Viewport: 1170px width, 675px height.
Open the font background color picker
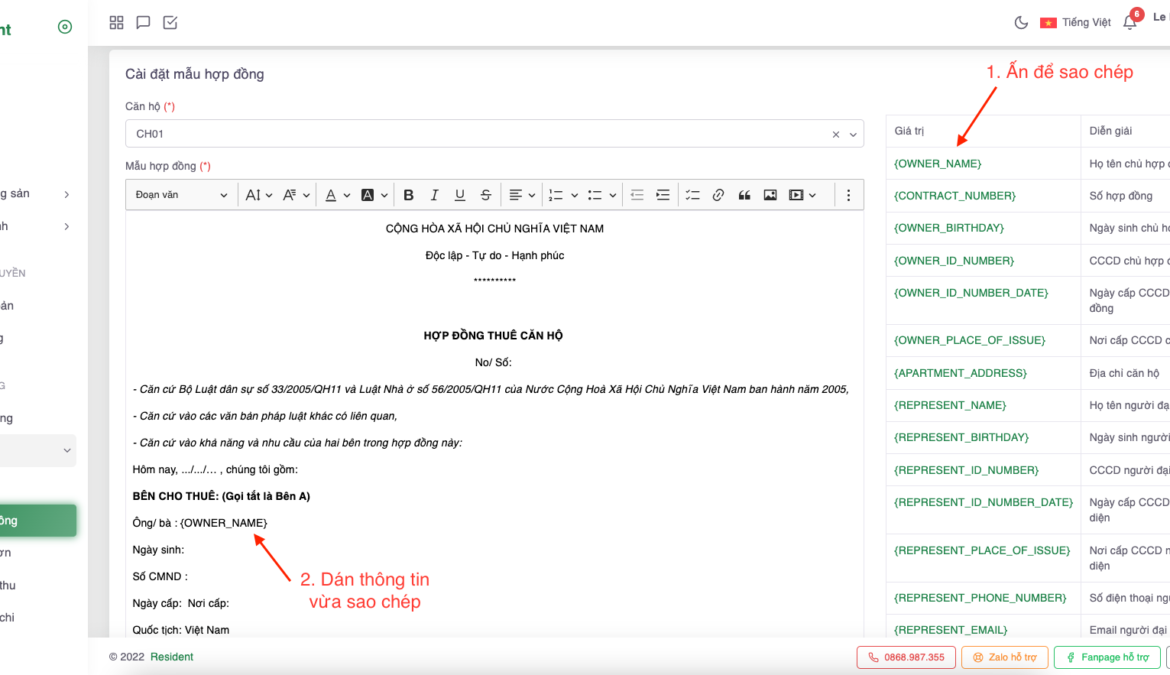(373, 195)
